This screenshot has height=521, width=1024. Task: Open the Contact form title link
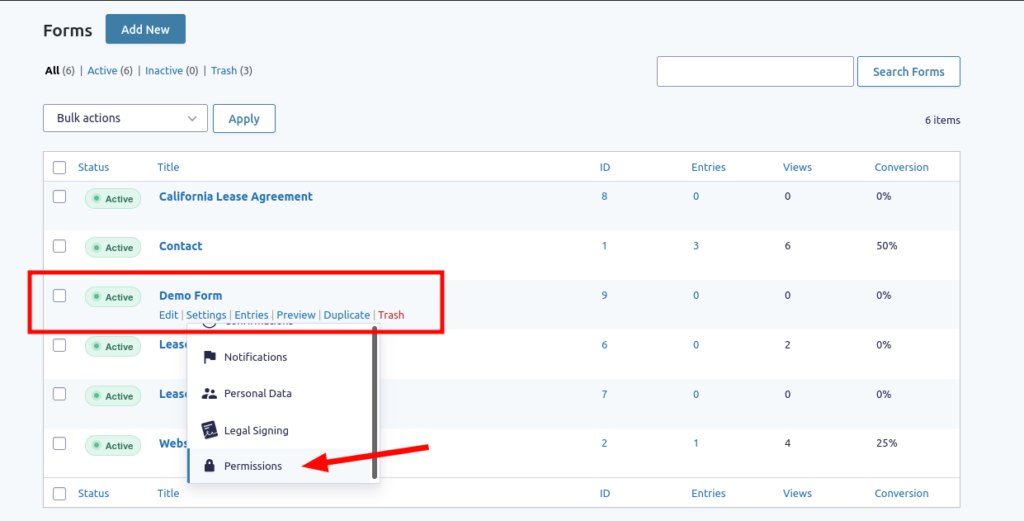[181, 246]
